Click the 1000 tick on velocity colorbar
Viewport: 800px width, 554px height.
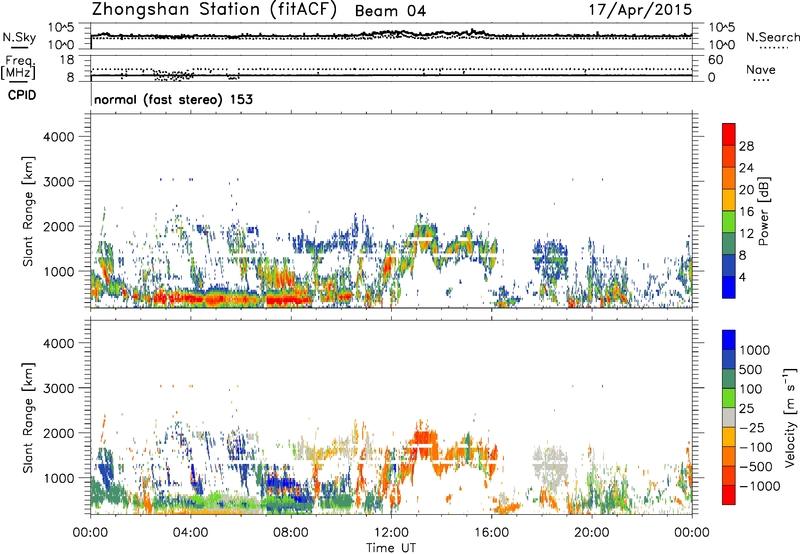755,350
